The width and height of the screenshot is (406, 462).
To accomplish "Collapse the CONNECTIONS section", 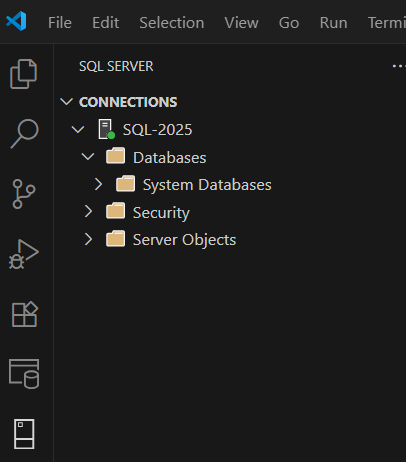I will coord(66,102).
